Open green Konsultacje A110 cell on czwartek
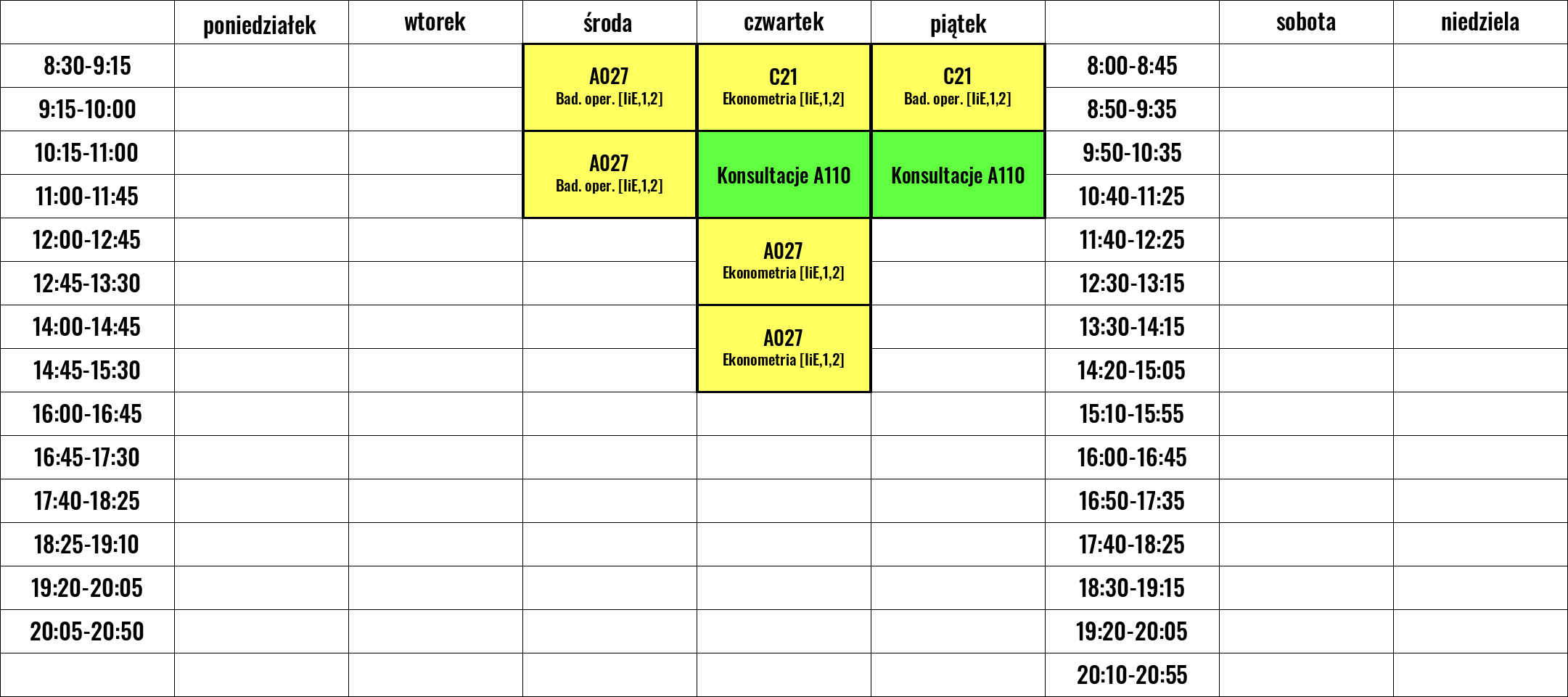The height and width of the screenshot is (697, 1568). 784,175
